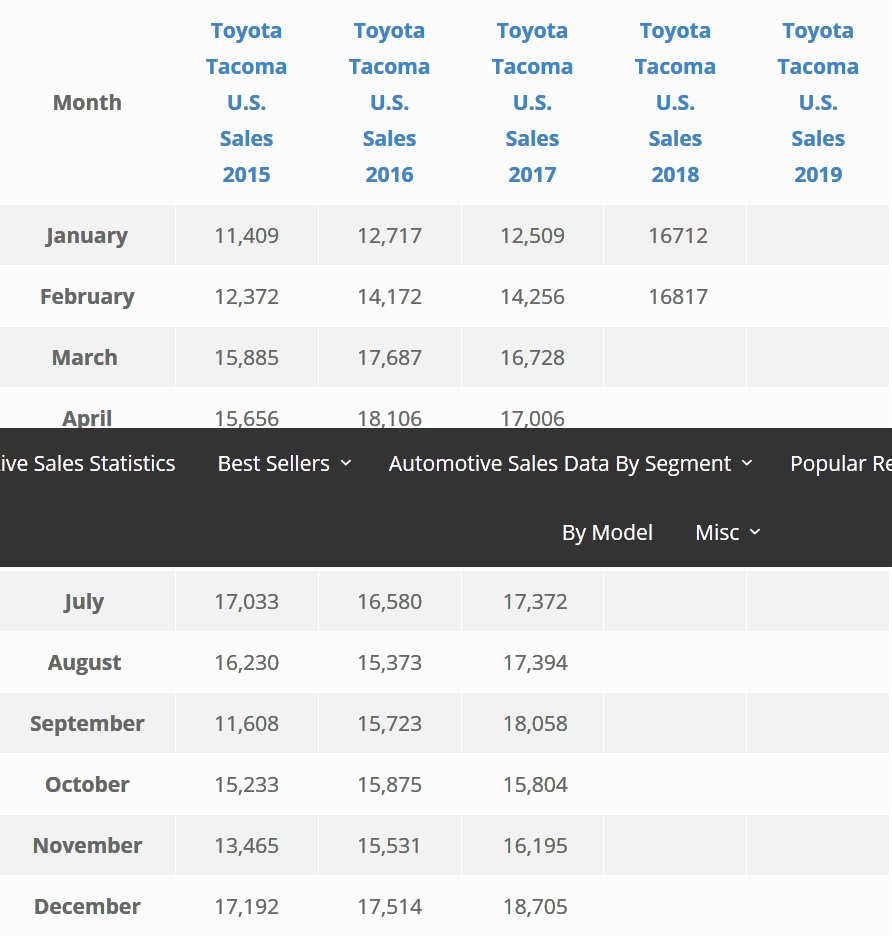The image size is (892, 938).
Task: Click March 2016 value 17,687
Action: pos(389,358)
